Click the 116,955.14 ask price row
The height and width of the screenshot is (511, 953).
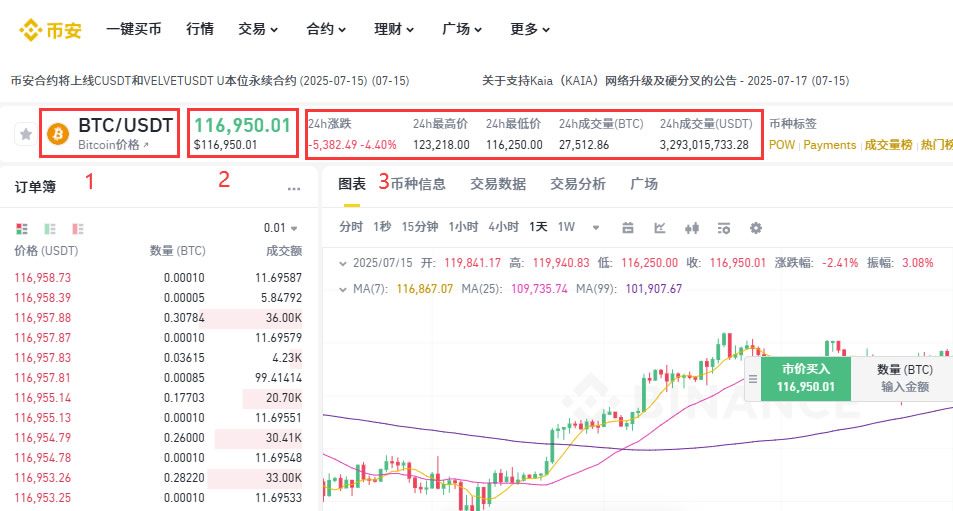point(158,398)
